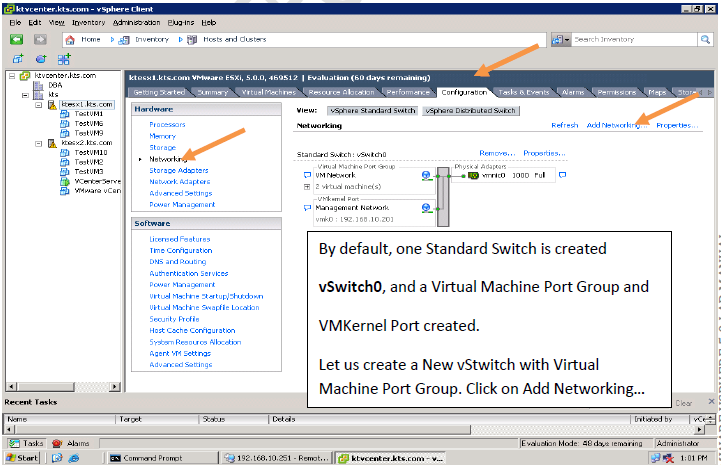Click the New Resource Pool toolbar icon
The image size is (721, 465).
[x=41, y=59]
